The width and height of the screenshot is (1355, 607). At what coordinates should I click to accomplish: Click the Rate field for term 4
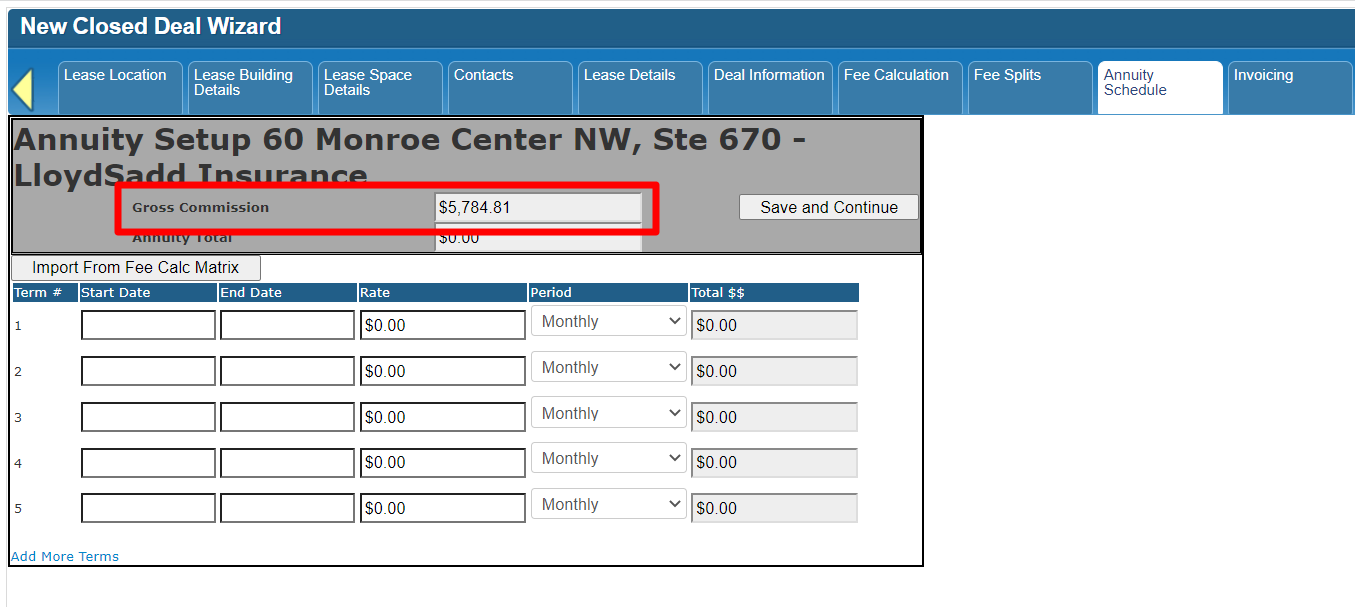443,463
